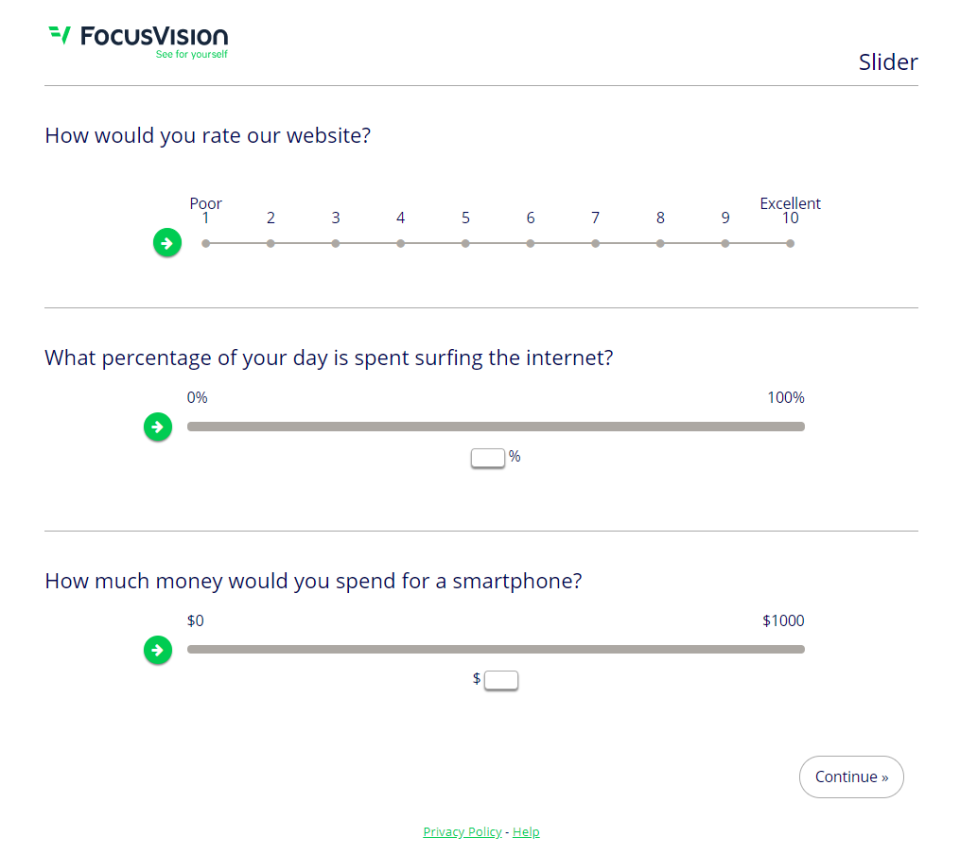The image size is (960, 855).
Task: Click the smartphone money slider track
Action: 496,650
